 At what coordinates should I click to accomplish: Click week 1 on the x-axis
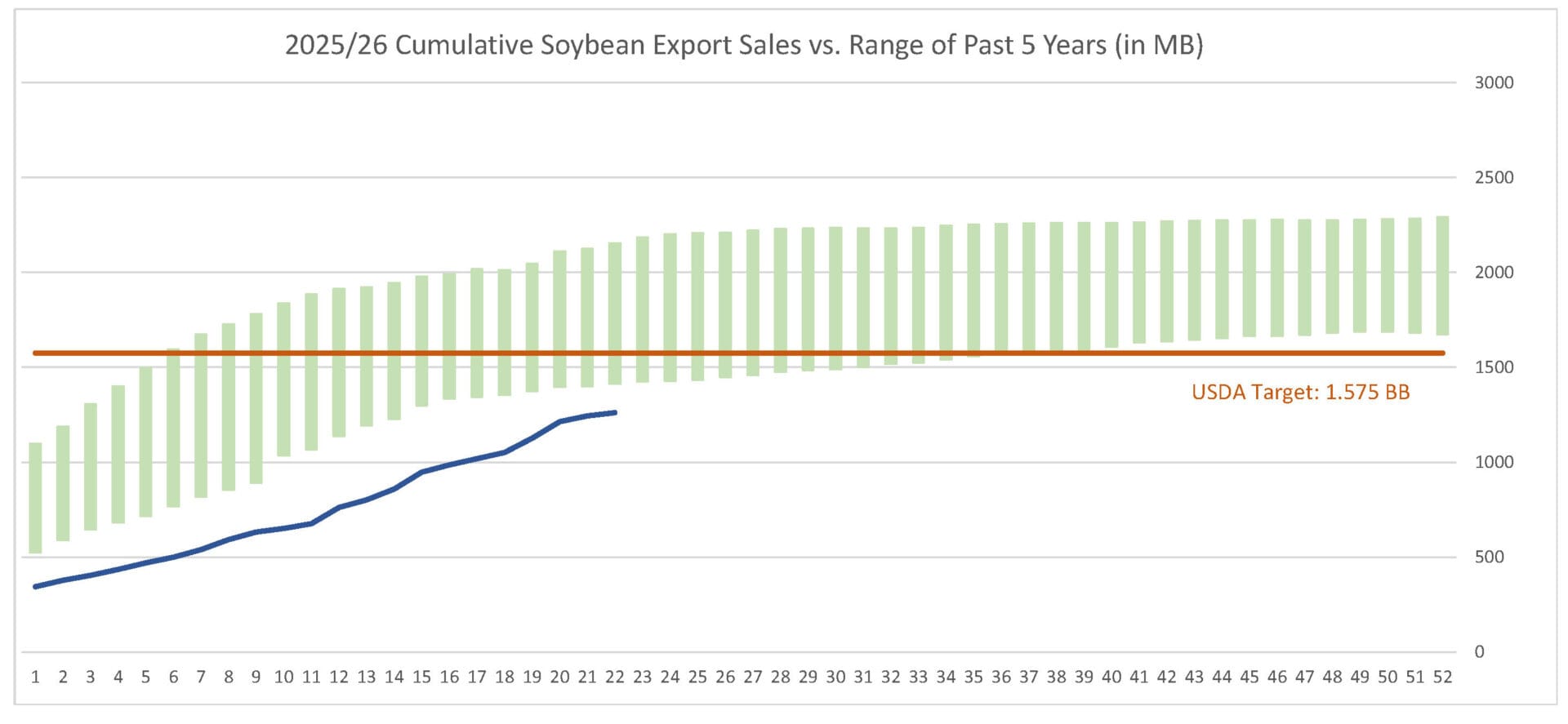click(35, 677)
